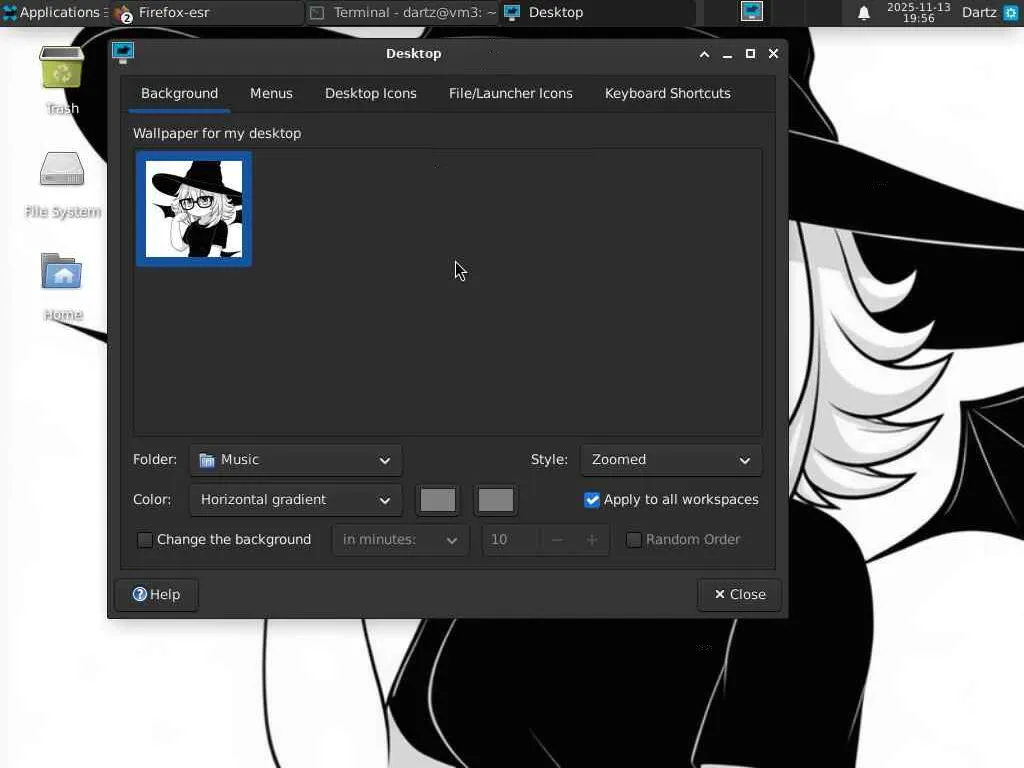The width and height of the screenshot is (1024, 768).
Task: Open the Style dropdown showing Zoomed
Action: tap(671, 460)
